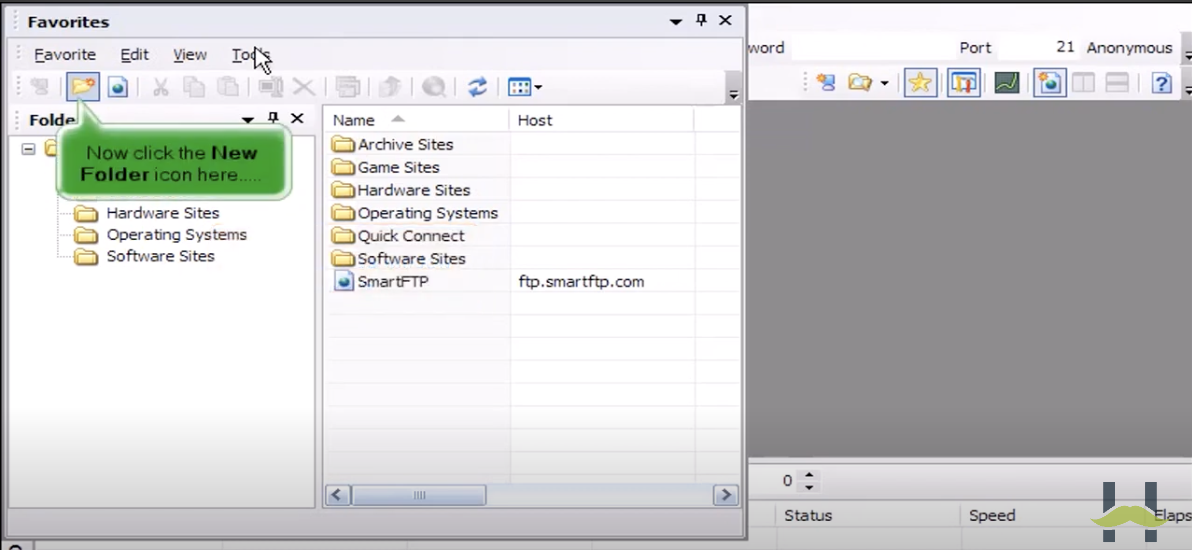Collapse the root node in Folders tree
The height and width of the screenshot is (550, 1192).
click(28, 149)
